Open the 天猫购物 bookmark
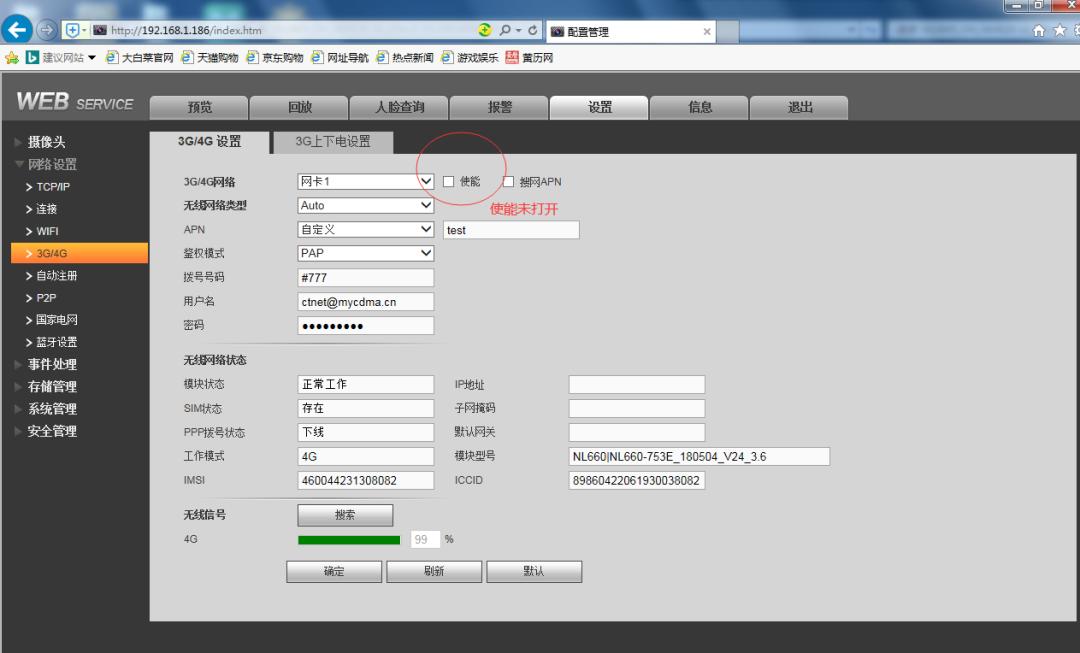Screen dimensions: 1080x653 pyautogui.click(x=210, y=58)
